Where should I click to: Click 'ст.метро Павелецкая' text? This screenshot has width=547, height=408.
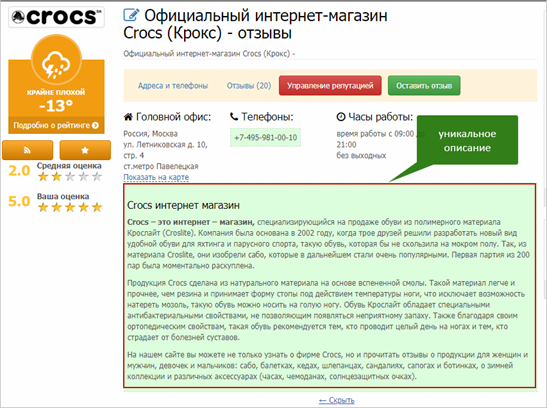(161, 166)
